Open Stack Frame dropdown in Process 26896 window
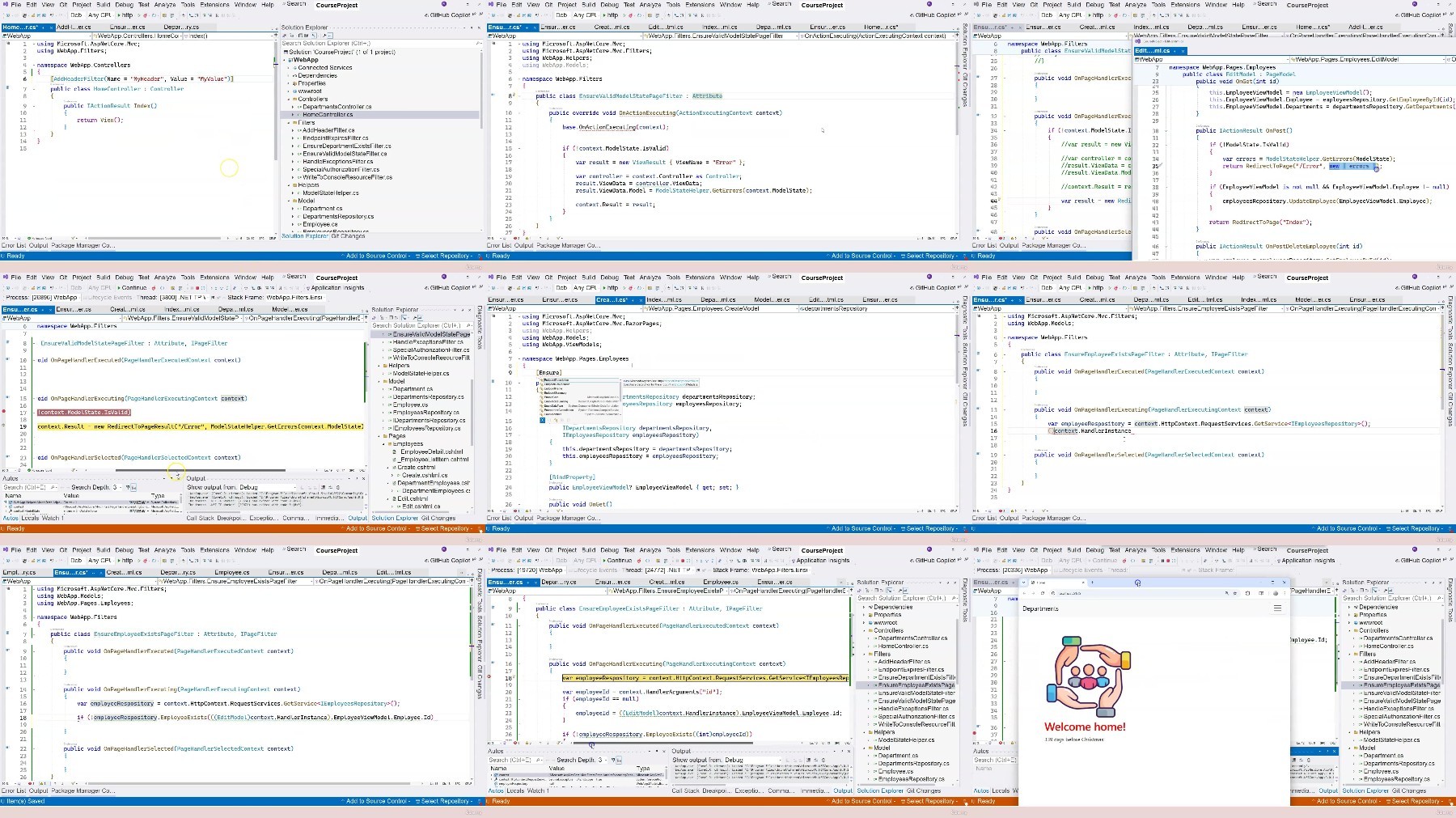The width and height of the screenshot is (1456, 818). pyautogui.click(x=295, y=297)
